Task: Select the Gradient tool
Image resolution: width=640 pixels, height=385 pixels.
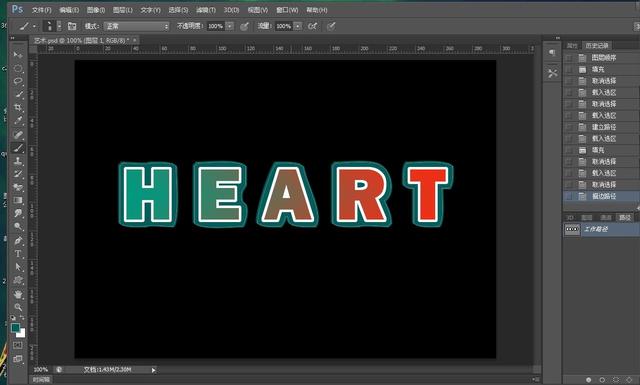Action: pyautogui.click(x=18, y=200)
